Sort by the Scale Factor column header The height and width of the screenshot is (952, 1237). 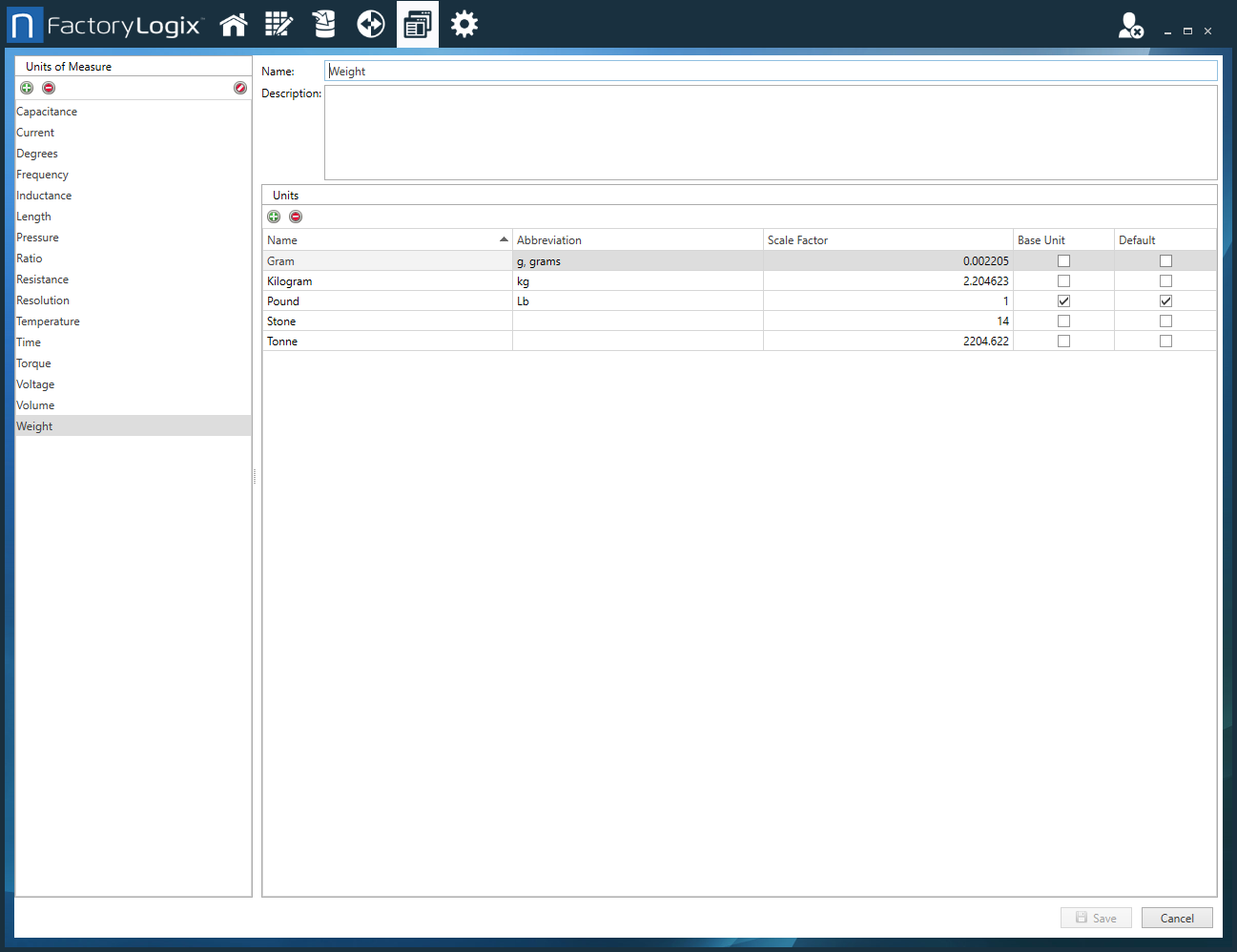[887, 240]
